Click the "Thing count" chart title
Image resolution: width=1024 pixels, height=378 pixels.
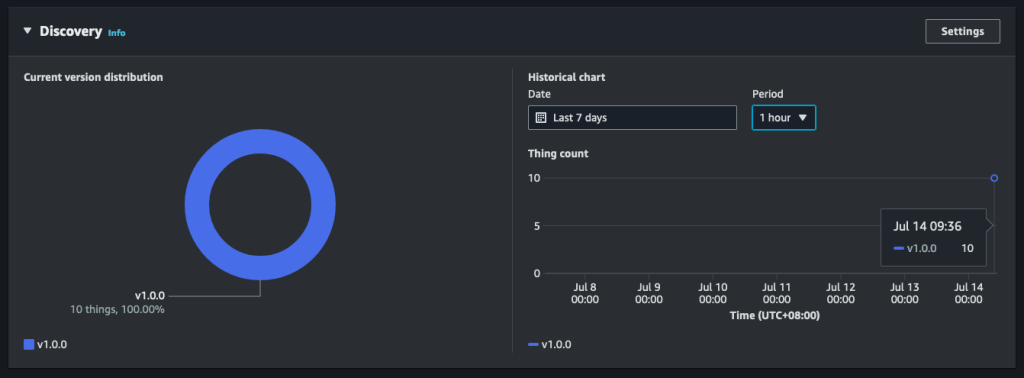point(558,154)
